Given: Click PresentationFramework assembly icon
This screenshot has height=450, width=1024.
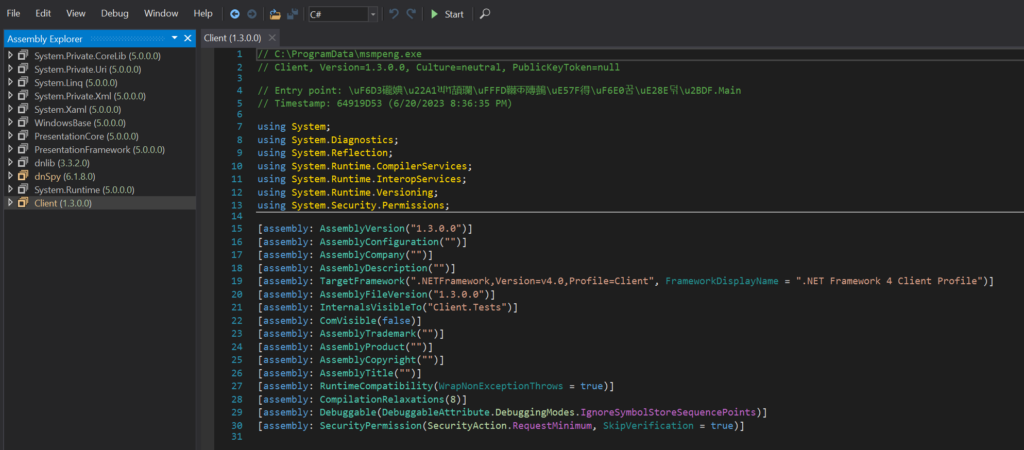Looking at the screenshot, I should click(x=24, y=150).
